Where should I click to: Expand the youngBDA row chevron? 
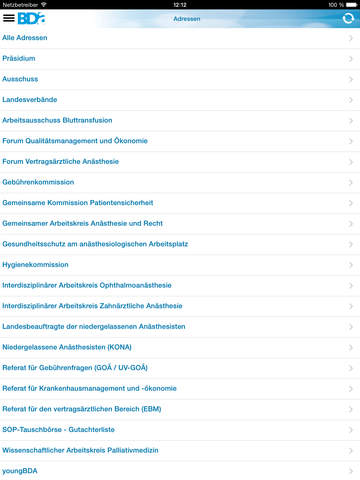coord(350,471)
